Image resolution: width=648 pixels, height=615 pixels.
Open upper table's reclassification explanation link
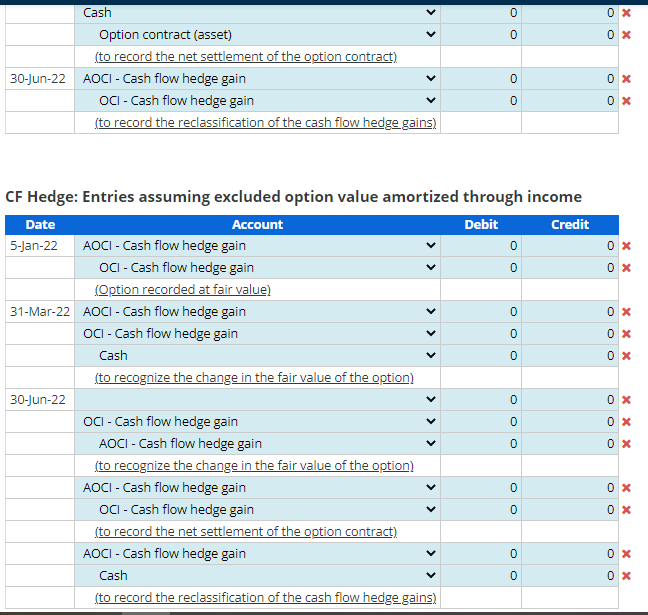click(265, 123)
